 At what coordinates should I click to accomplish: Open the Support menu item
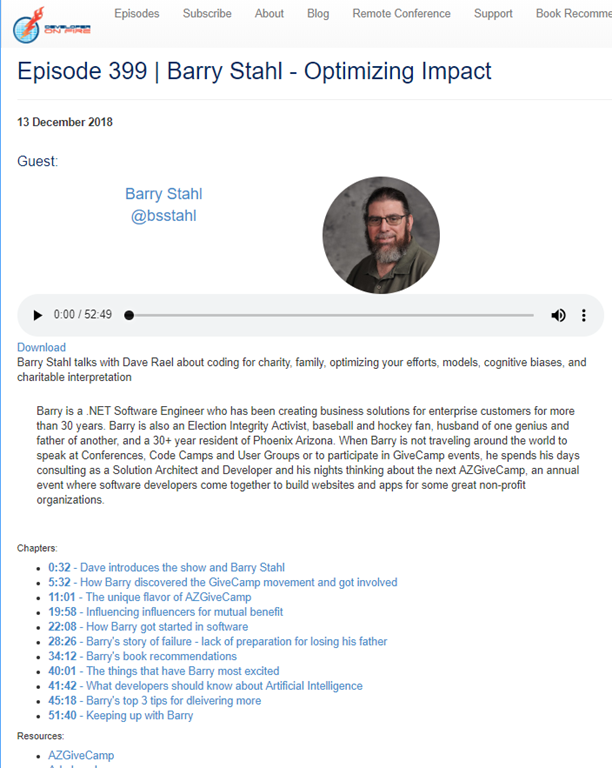click(493, 13)
